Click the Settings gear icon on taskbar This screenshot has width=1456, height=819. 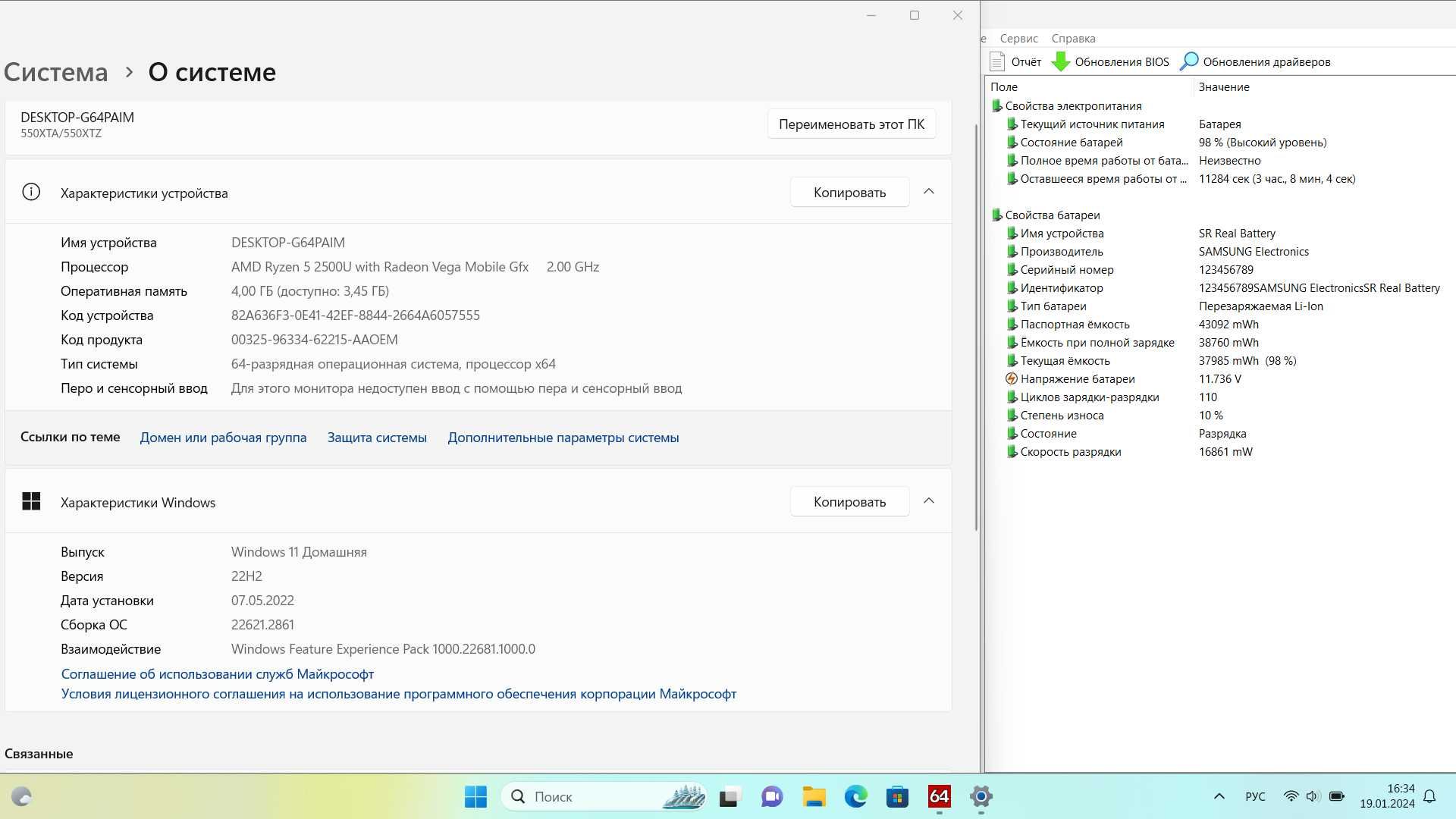coord(981,796)
